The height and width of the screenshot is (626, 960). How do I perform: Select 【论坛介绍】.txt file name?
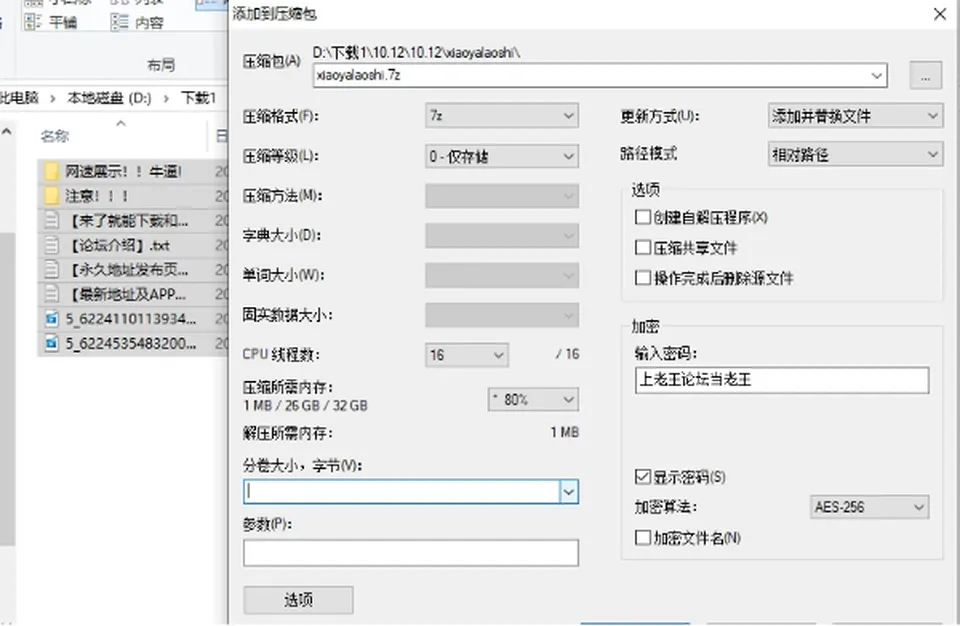[120, 246]
